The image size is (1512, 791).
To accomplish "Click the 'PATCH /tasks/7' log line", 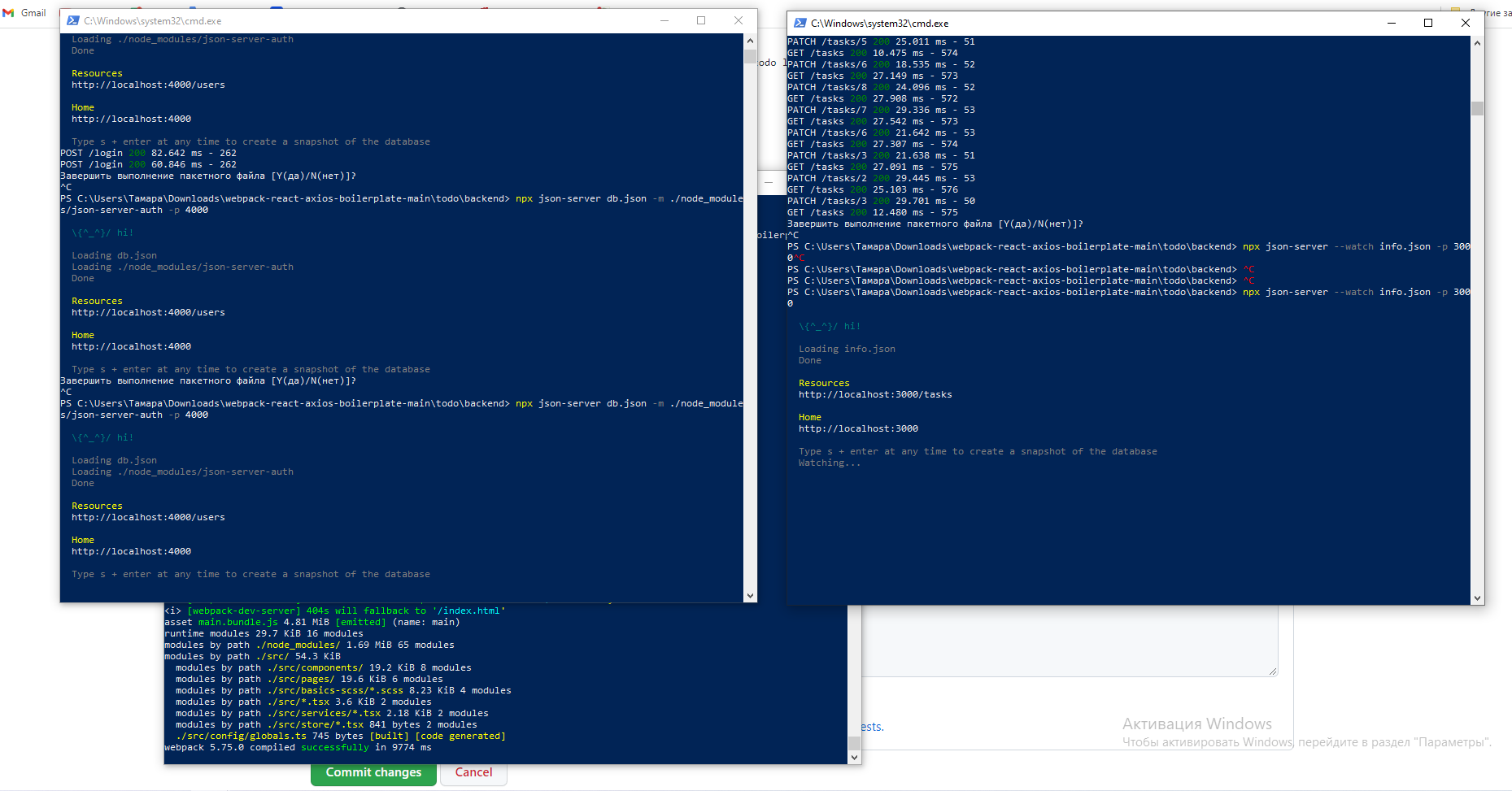I will tap(881, 110).
